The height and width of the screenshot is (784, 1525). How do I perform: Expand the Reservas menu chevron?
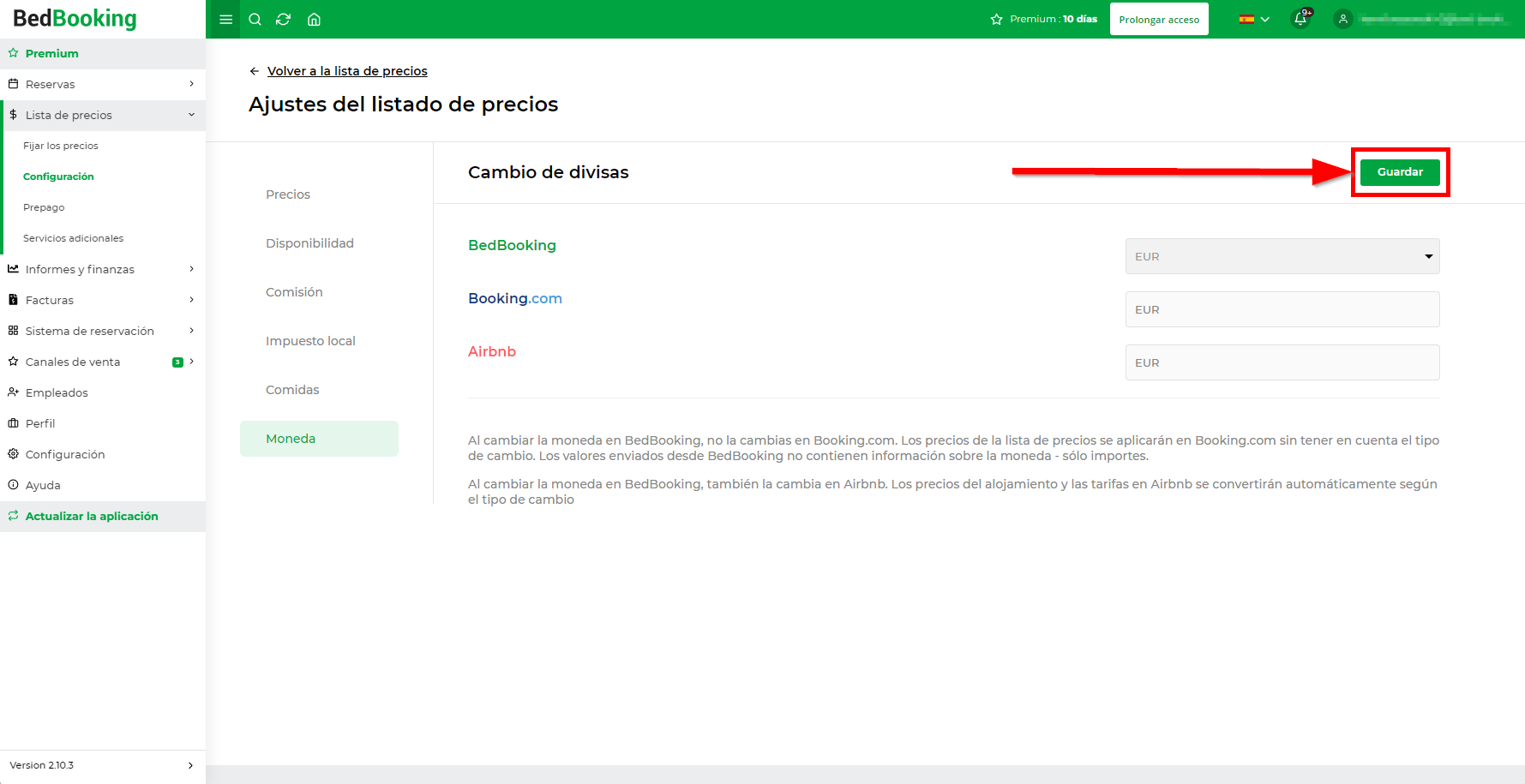[x=191, y=84]
